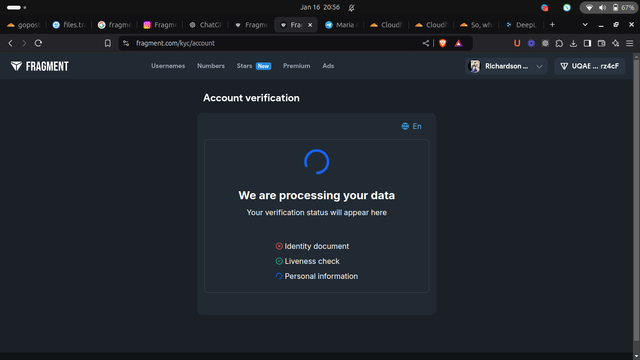
Task: Open the En language selector
Action: click(x=411, y=126)
